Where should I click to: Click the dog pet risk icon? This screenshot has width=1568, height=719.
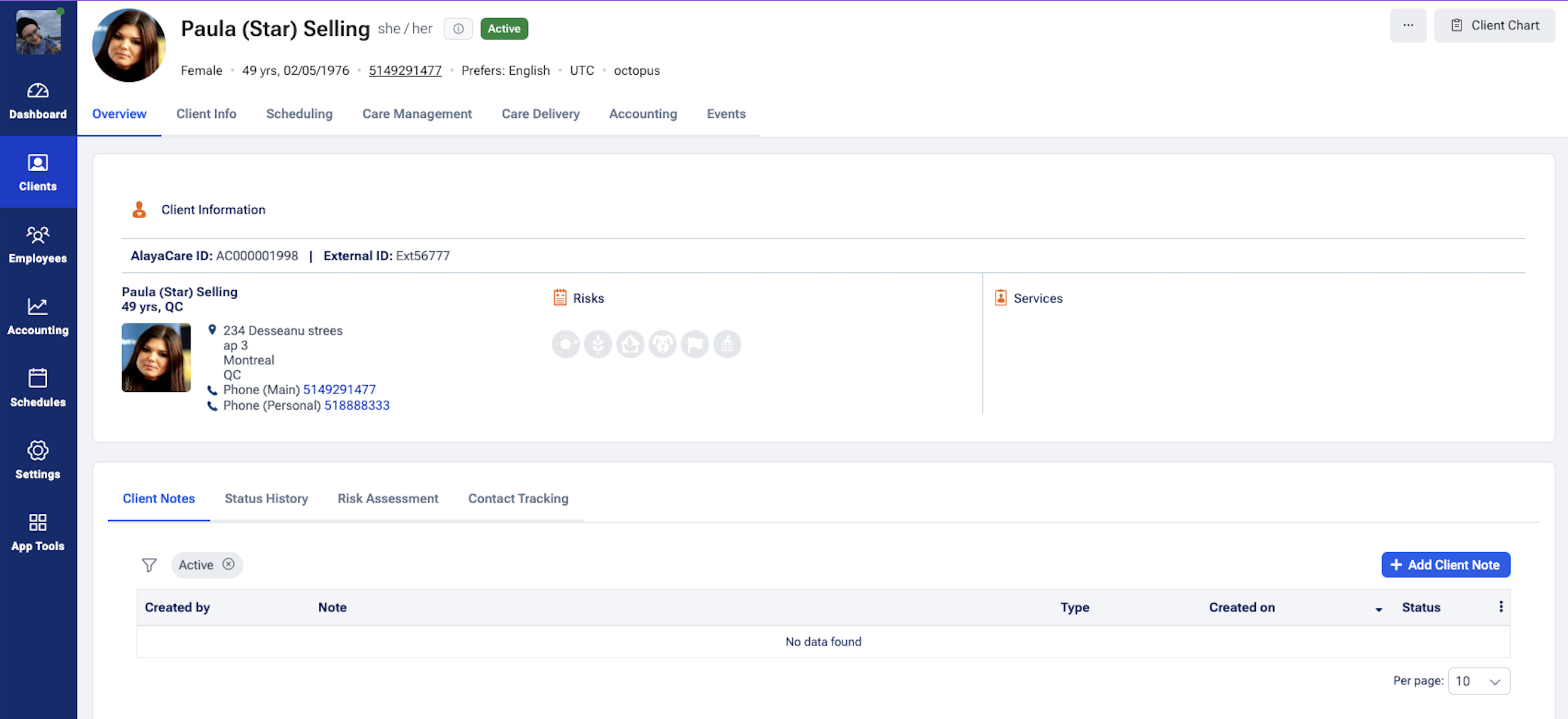pyautogui.click(x=662, y=345)
